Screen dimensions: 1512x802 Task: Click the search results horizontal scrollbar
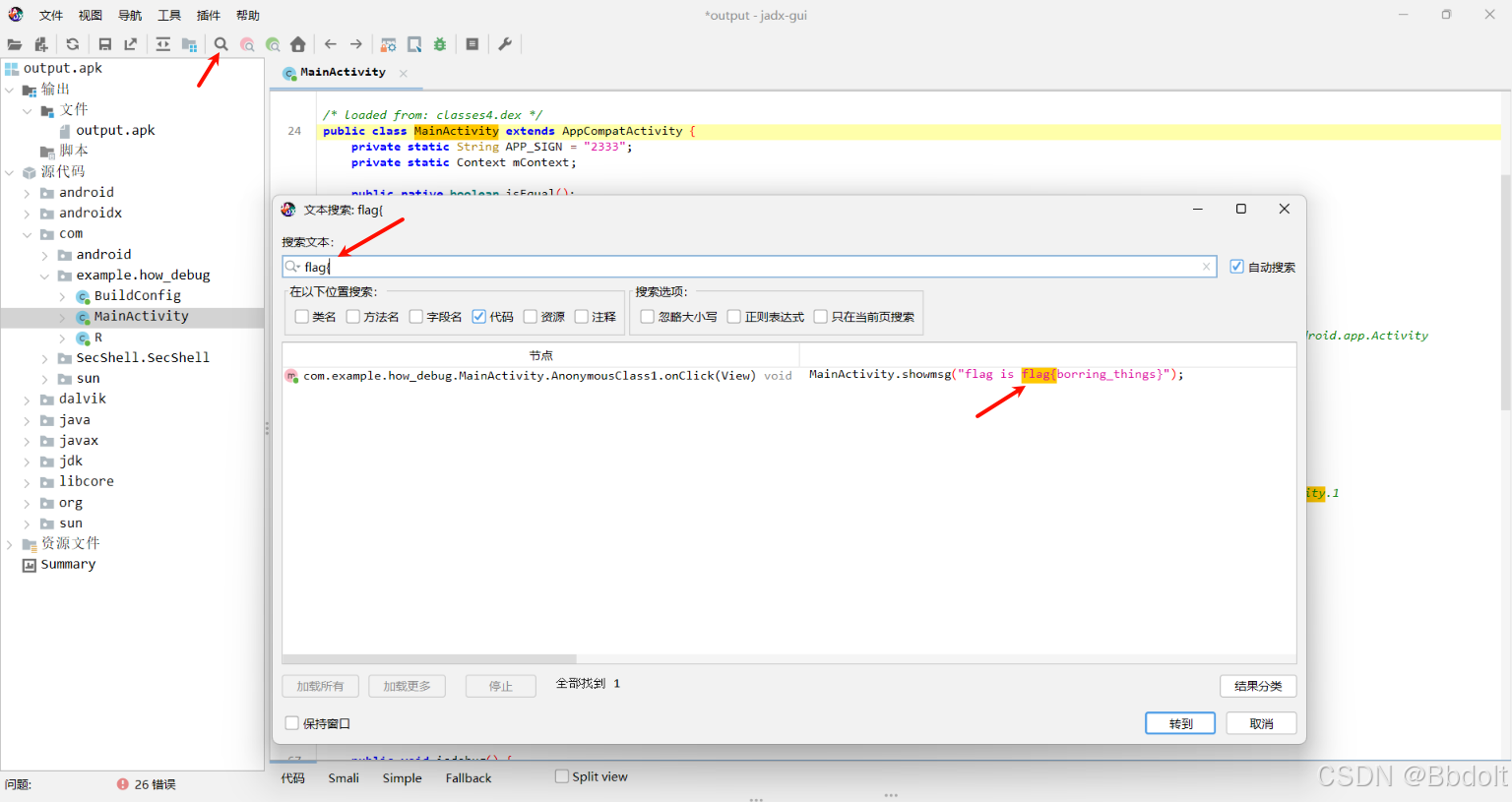click(429, 659)
